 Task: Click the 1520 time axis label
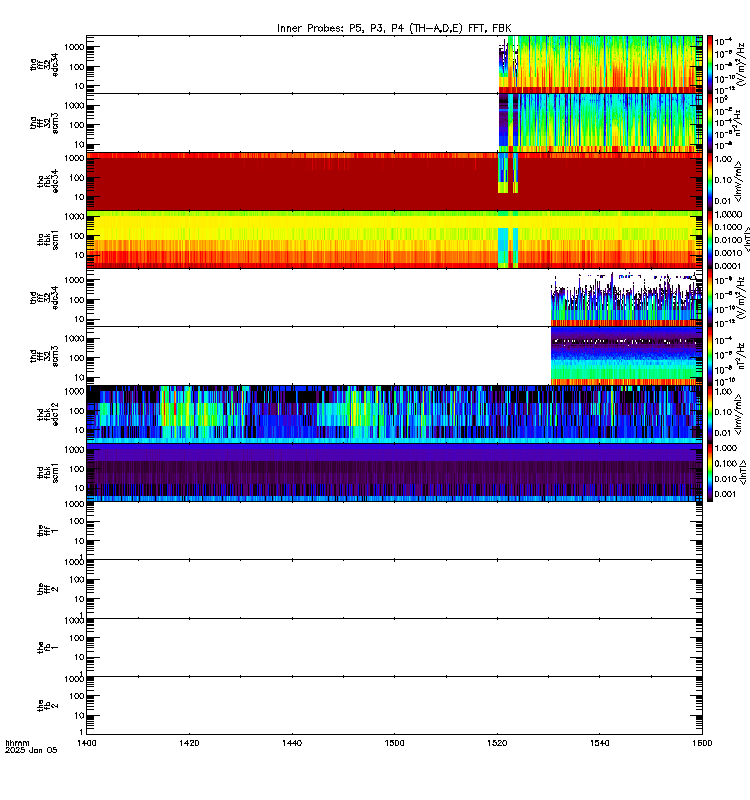pyautogui.click(x=497, y=743)
